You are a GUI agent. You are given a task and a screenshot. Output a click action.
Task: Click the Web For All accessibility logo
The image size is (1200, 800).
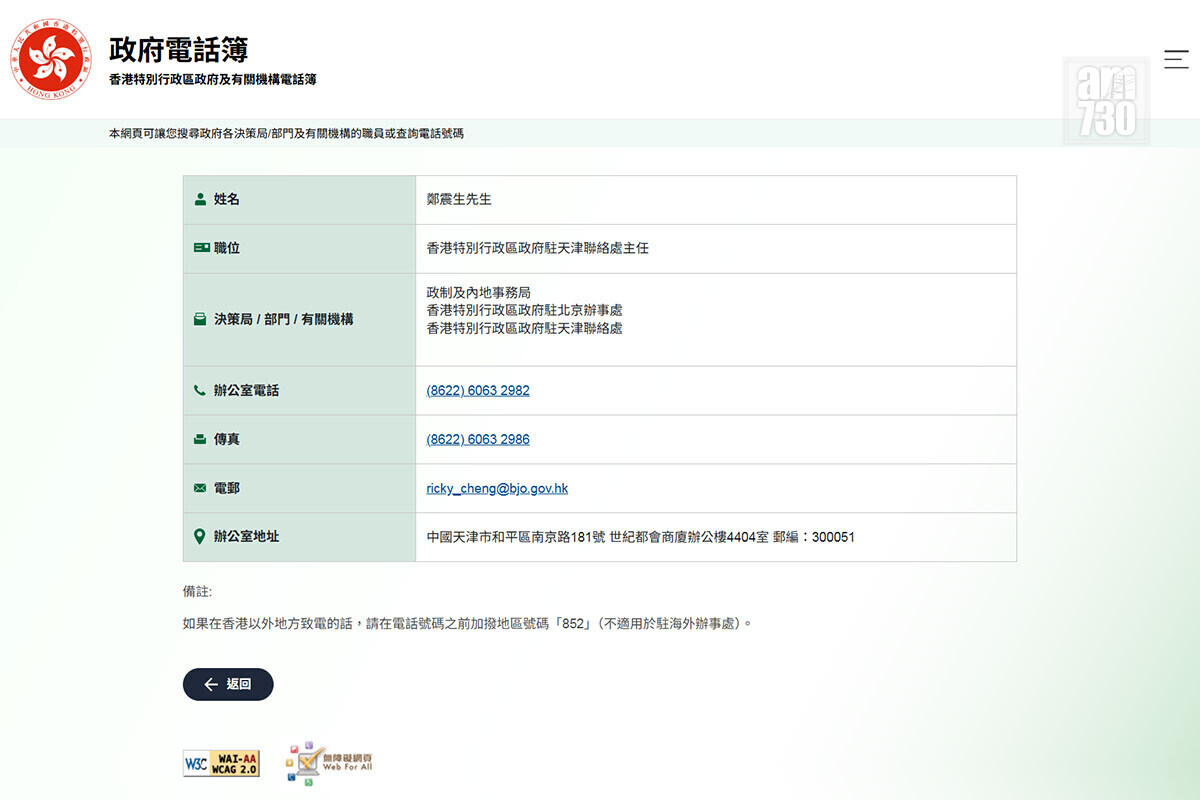(330, 764)
